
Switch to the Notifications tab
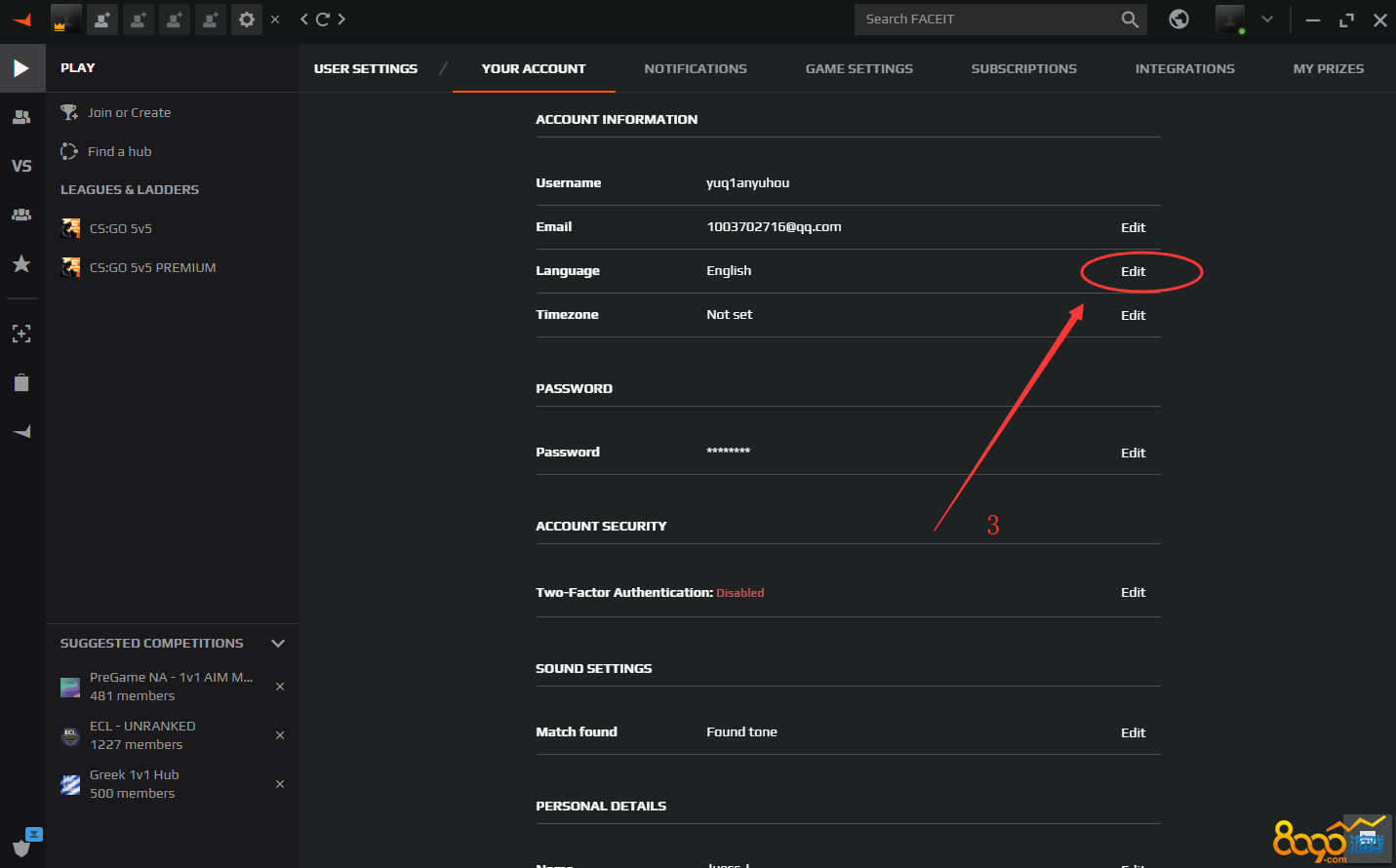(696, 69)
